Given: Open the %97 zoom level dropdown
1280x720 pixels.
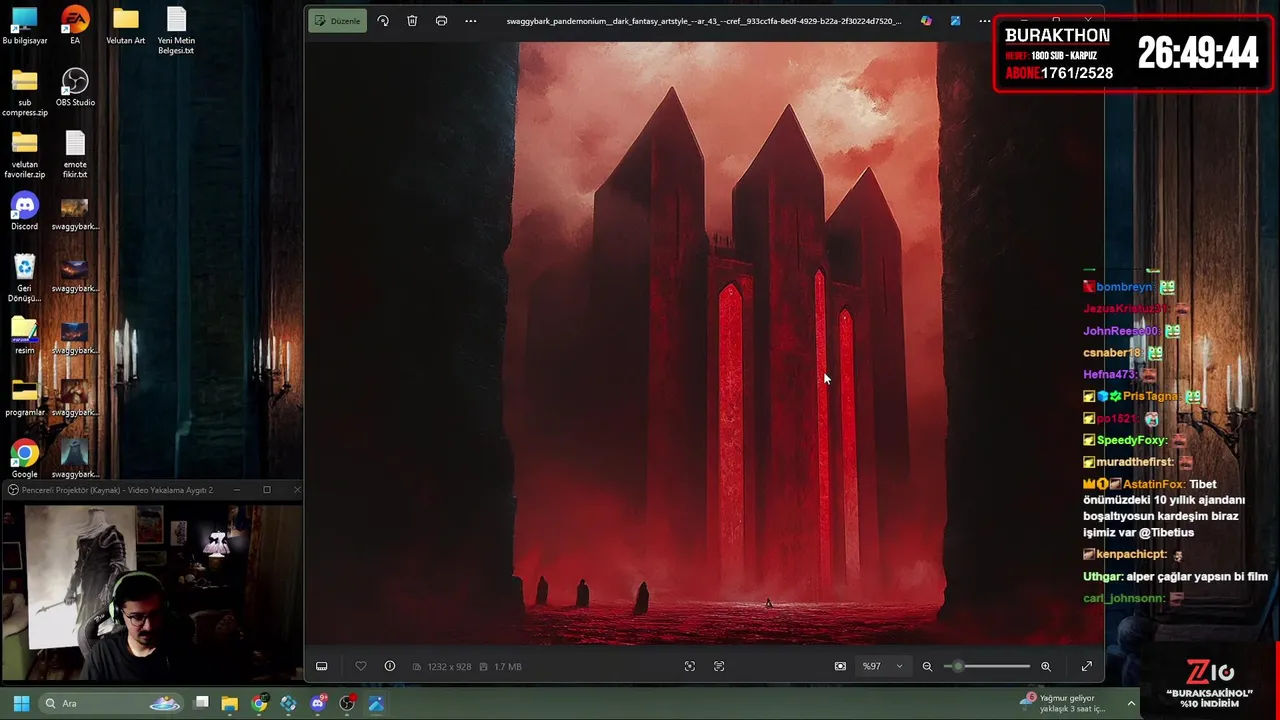Looking at the screenshot, I should (883, 666).
